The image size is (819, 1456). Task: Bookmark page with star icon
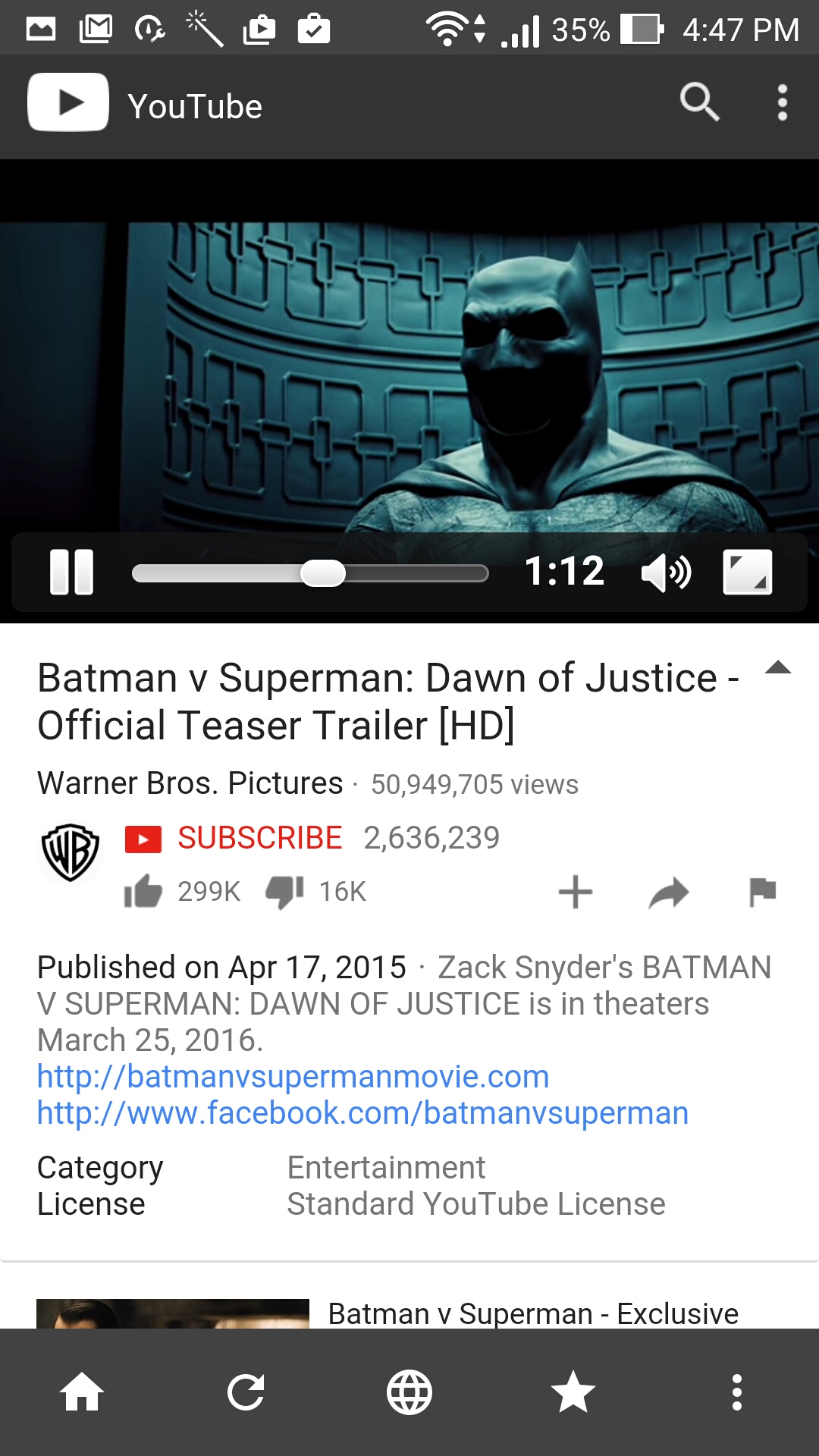pos(573,1392)
